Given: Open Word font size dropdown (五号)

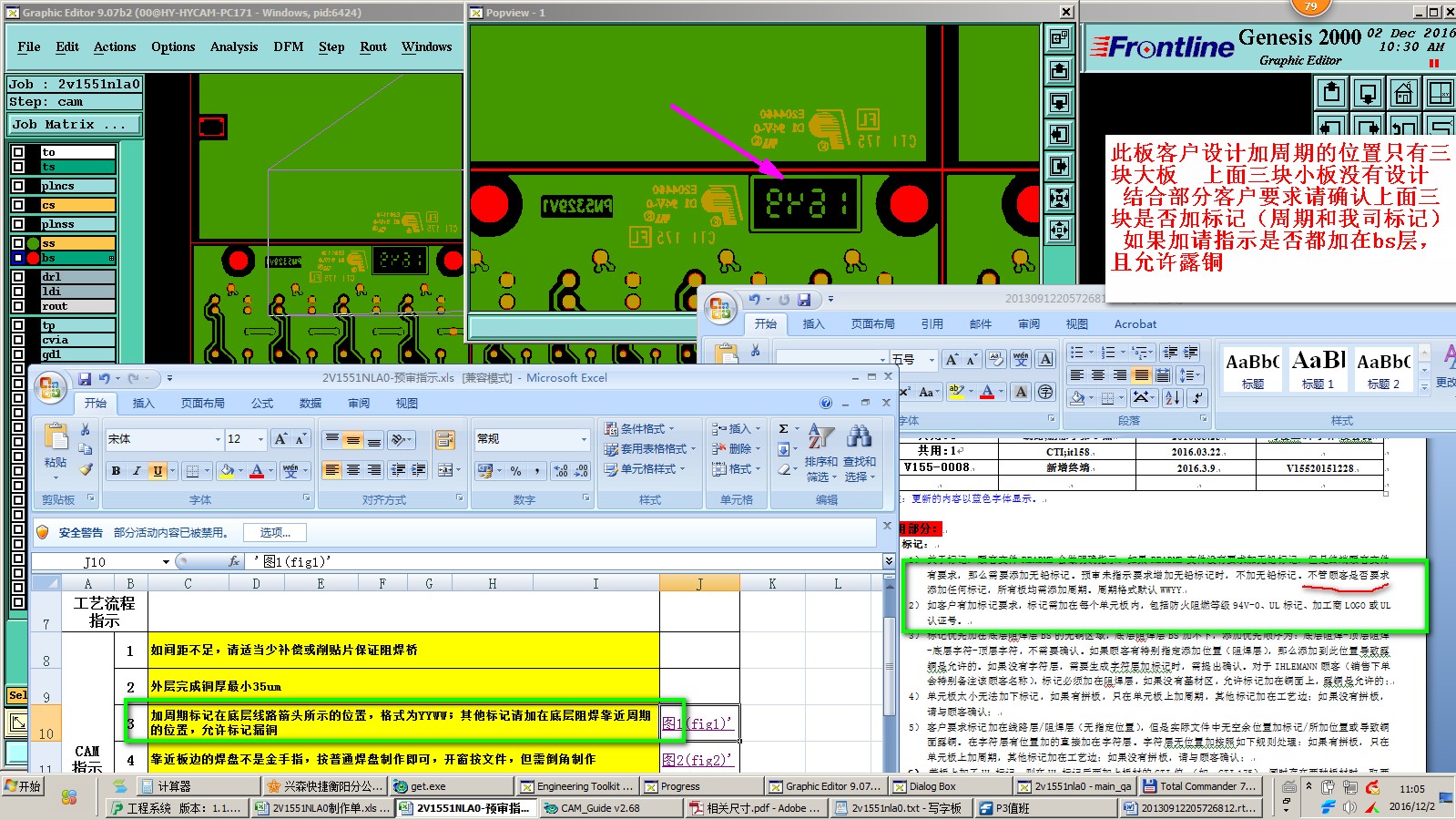Looking at the screenshot, I should [x=931, y=360].
